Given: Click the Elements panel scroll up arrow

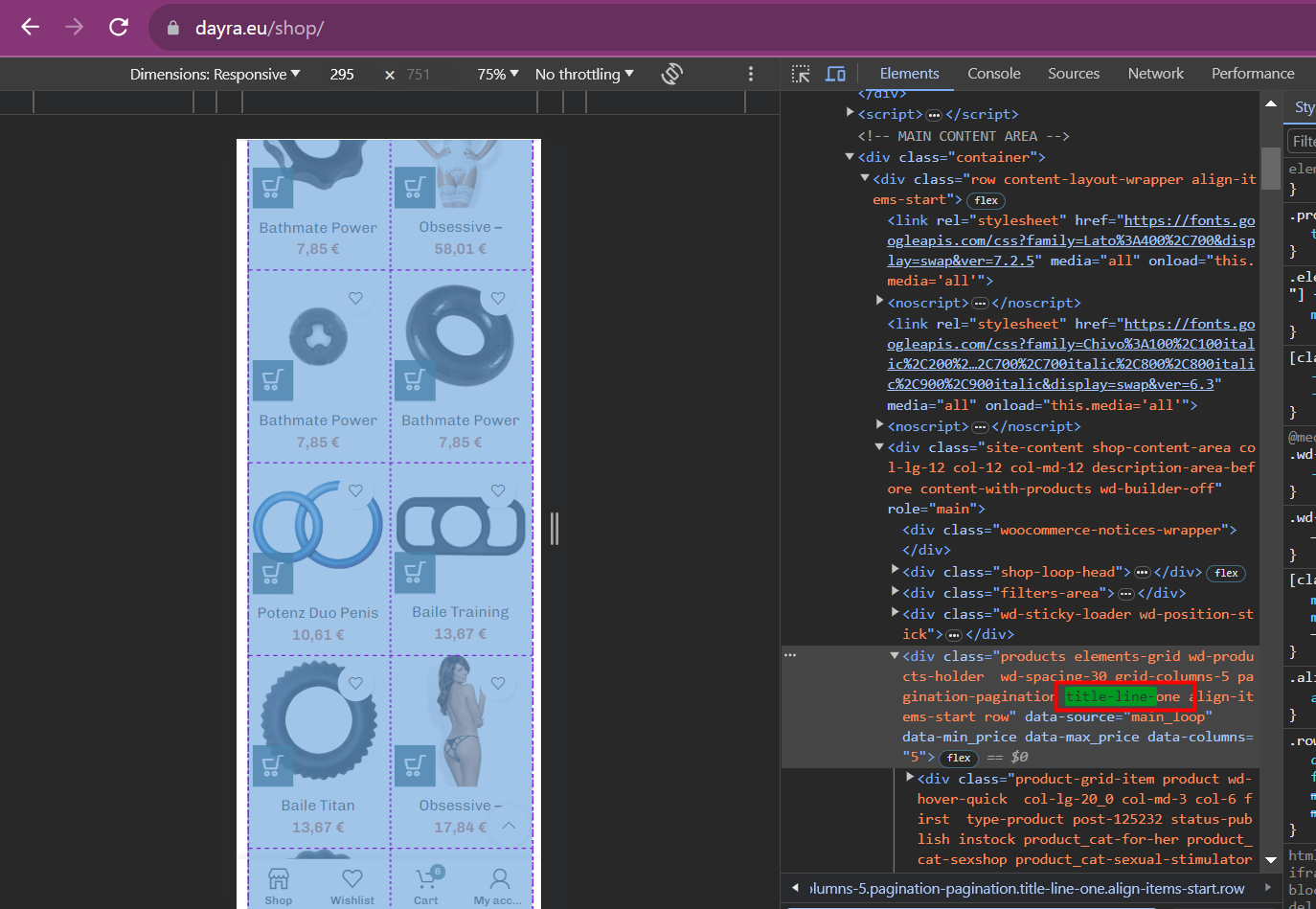Looking at the screenshot, I should click(x=1271, y=103).
